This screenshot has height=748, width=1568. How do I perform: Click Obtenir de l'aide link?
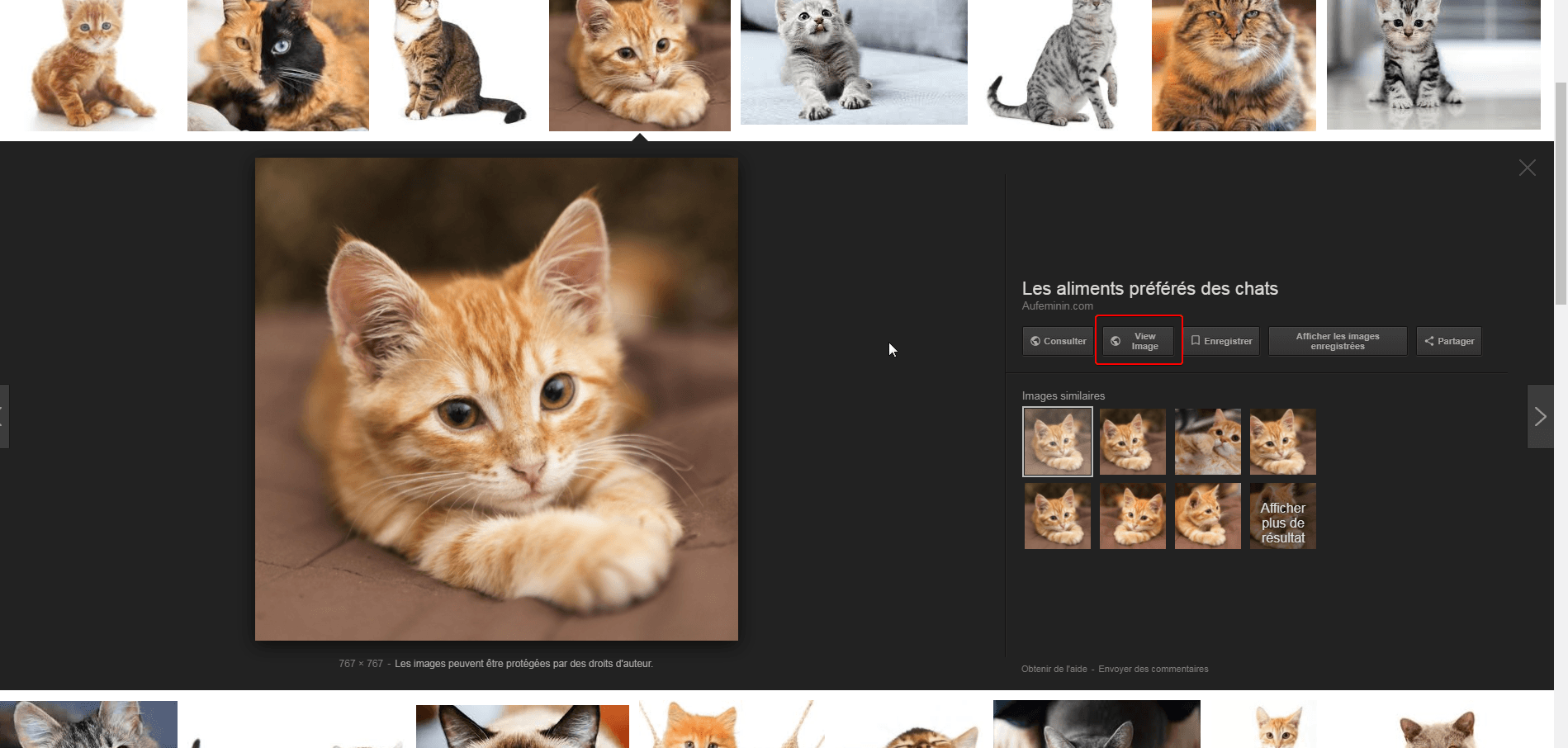pyautogui.click(x=1054, y=669)
